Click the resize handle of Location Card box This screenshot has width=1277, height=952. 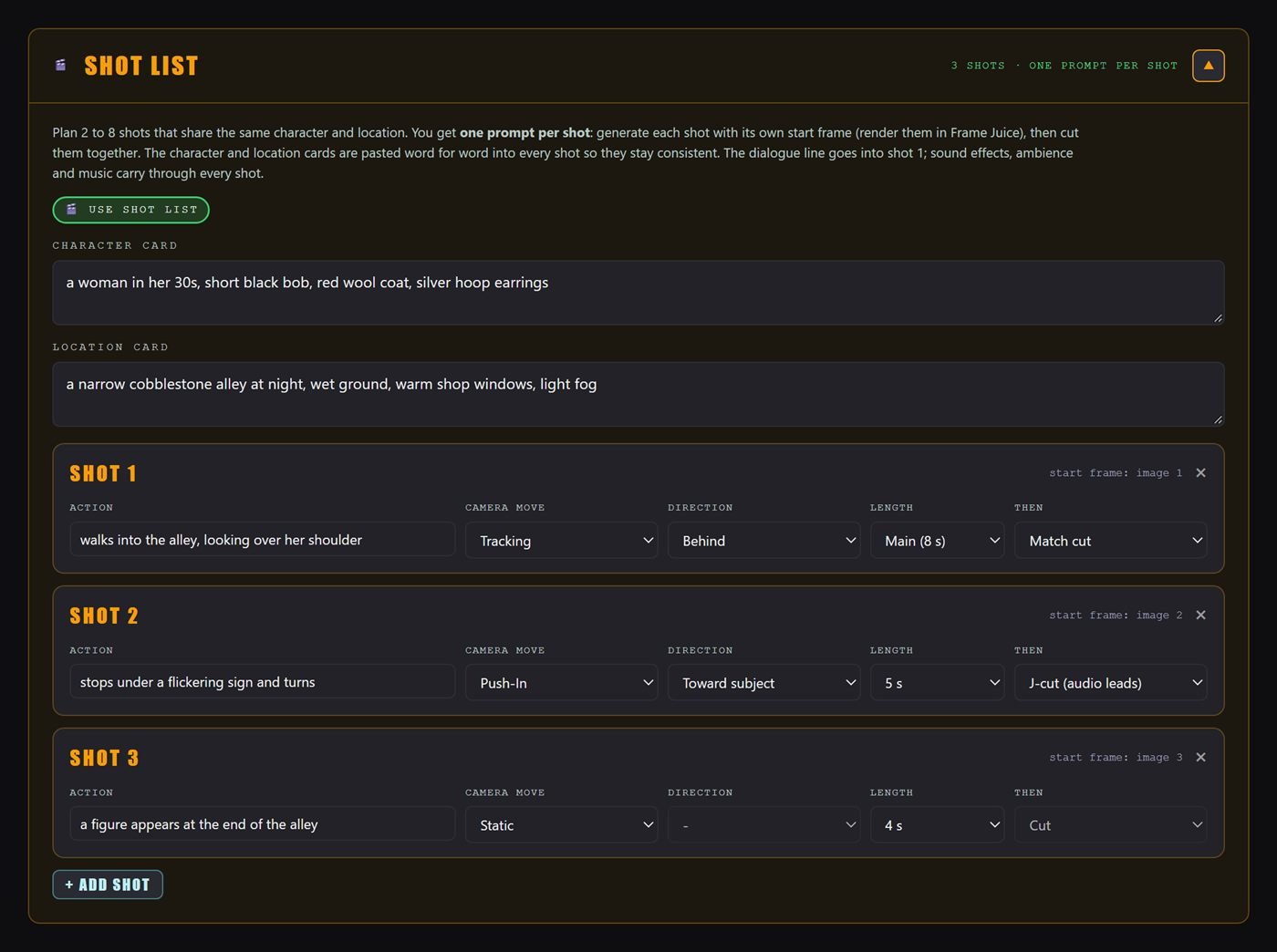(1218, 419)
